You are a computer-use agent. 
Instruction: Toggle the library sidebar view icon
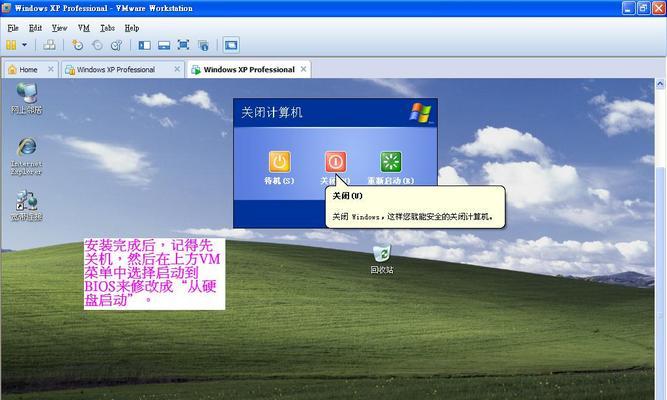pos(145,45)
